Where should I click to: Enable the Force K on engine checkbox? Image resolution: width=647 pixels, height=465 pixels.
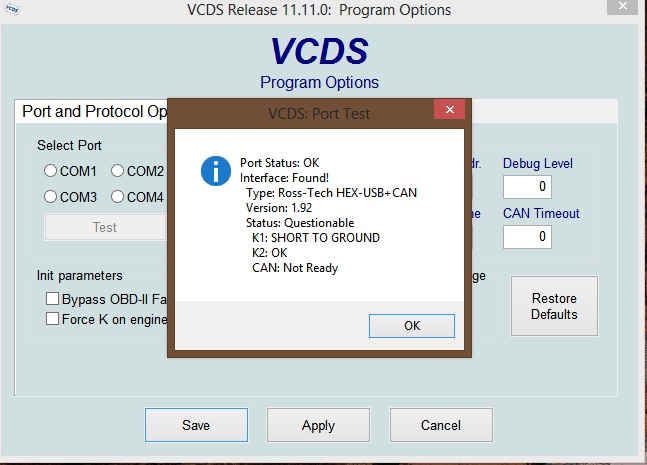52,319
